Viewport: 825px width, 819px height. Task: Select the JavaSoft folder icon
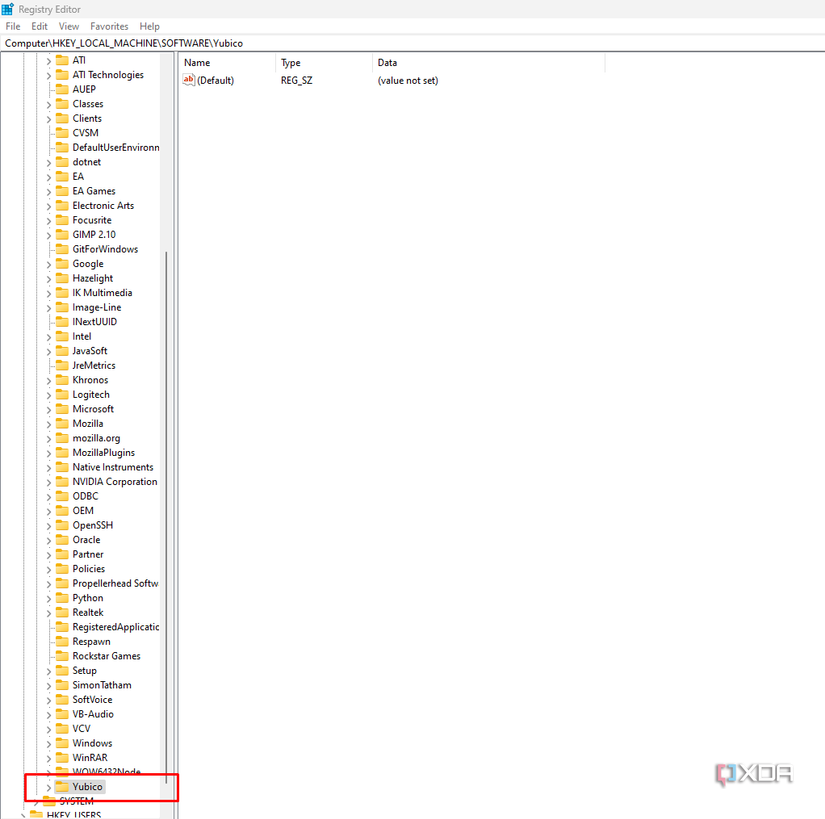tap(62, 351)
